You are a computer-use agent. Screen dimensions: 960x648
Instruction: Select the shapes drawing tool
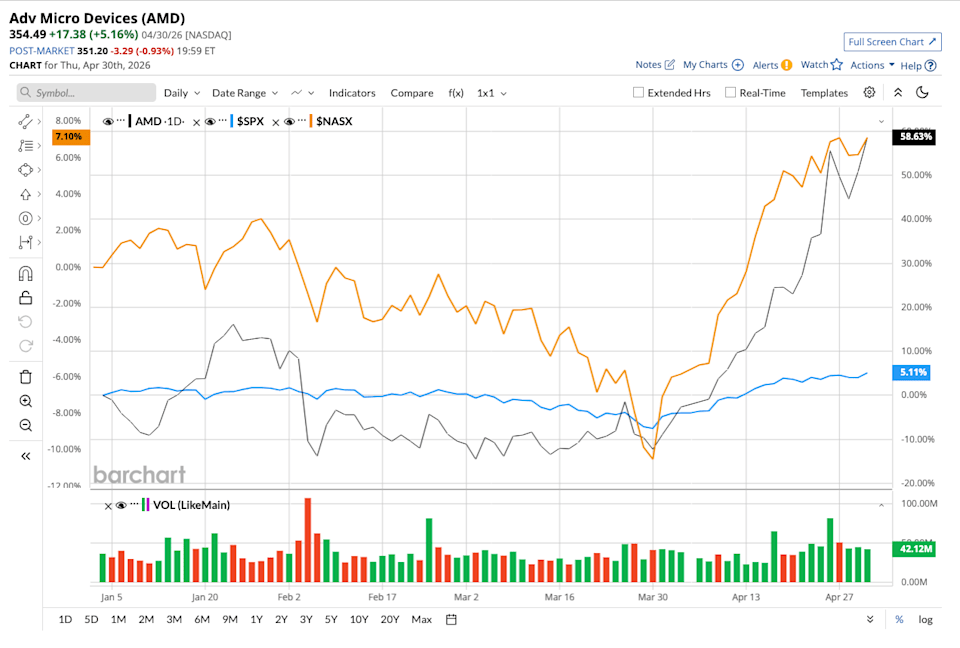25,170
